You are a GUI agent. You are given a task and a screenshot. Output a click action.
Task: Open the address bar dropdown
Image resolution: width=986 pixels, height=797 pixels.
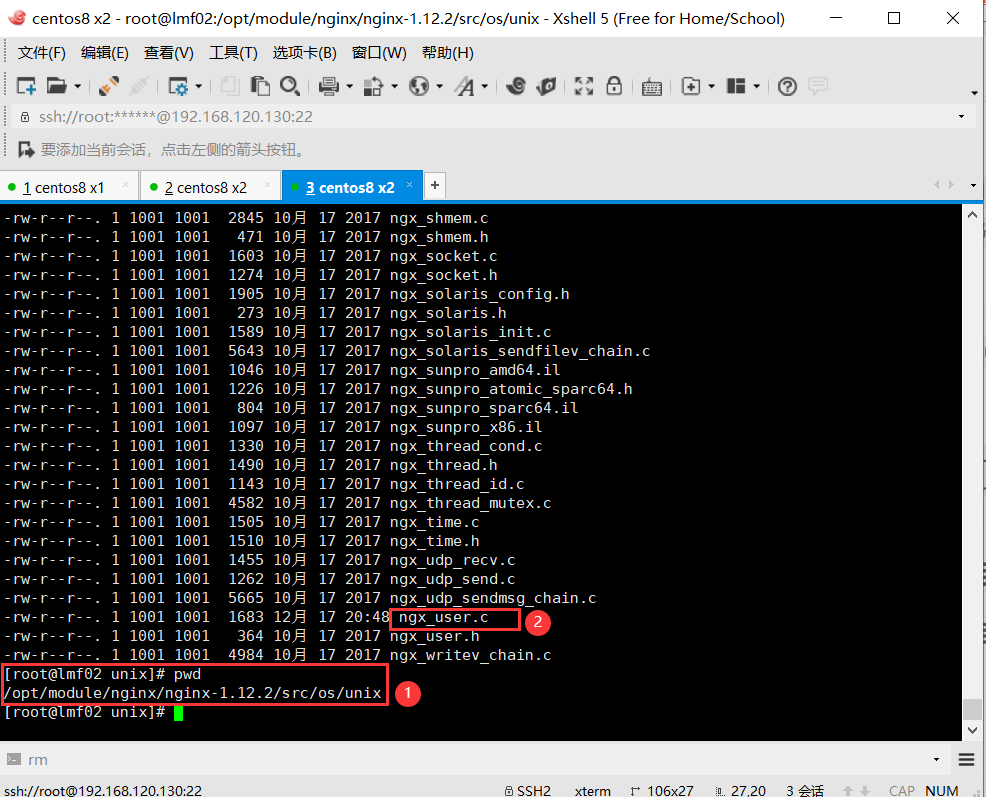tap(963, 117)
